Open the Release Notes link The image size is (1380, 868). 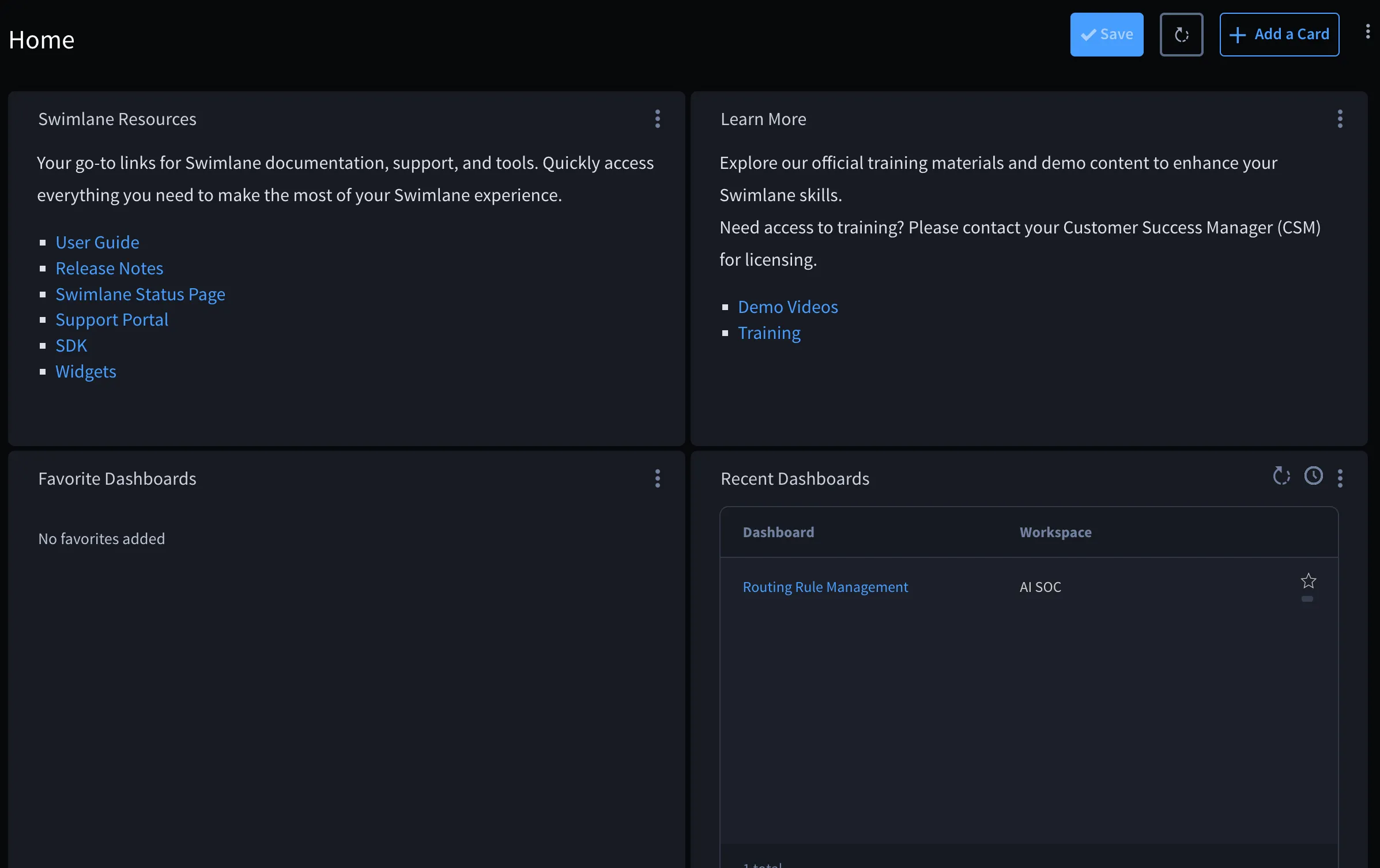click(x=110, y=268)
